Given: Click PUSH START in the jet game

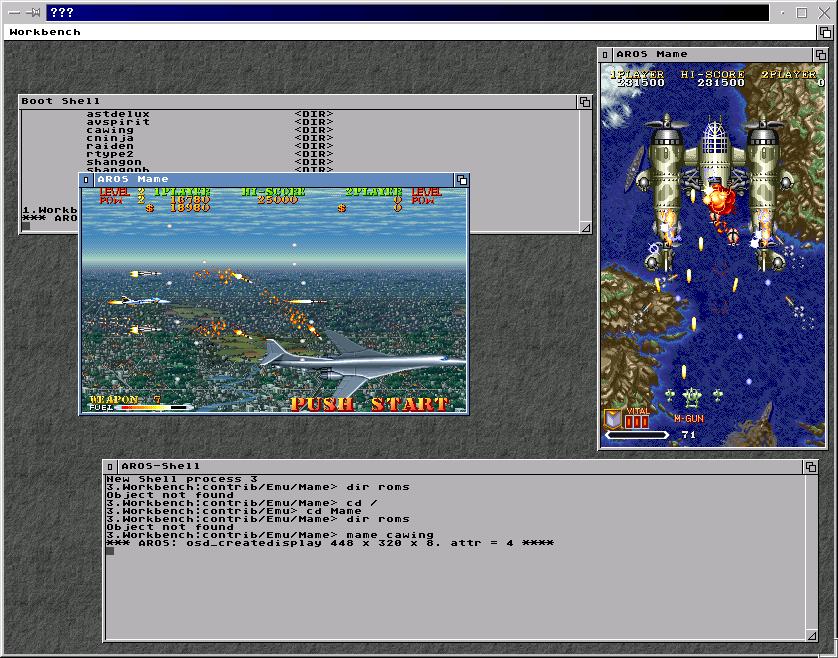Looking at the screenshot, I should (x=369, y=404).
